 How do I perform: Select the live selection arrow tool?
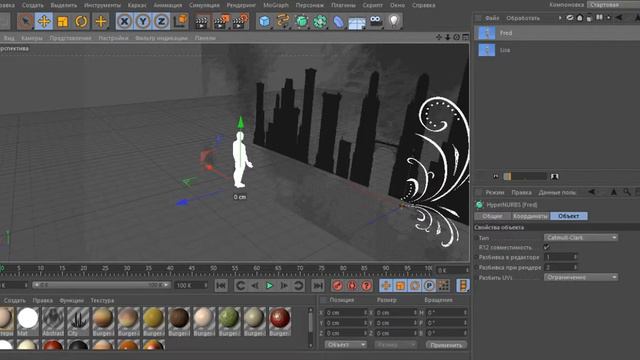pos(25,21)
